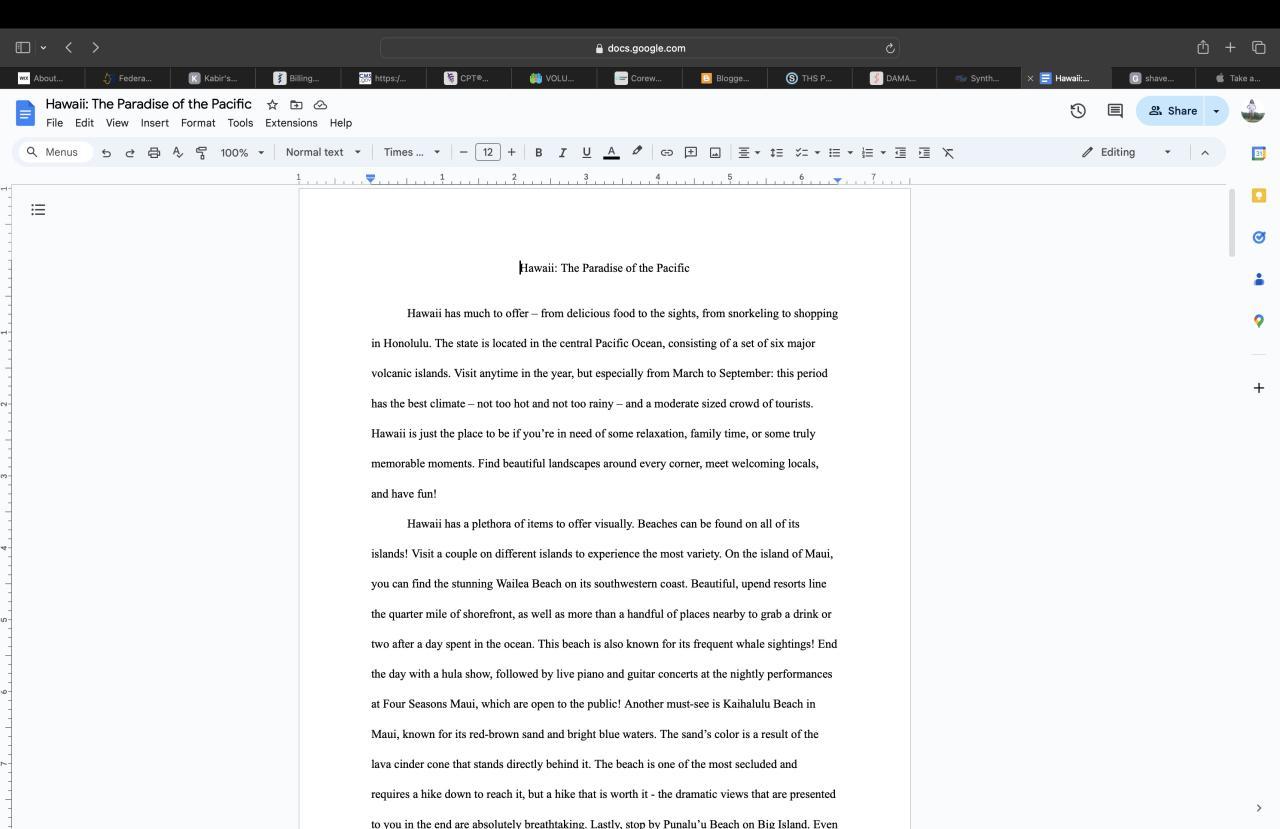The height and width of the screenshot is (829, 1280).
Task: Run spelling and grammar check icon
Action: (x=178, y=152)
